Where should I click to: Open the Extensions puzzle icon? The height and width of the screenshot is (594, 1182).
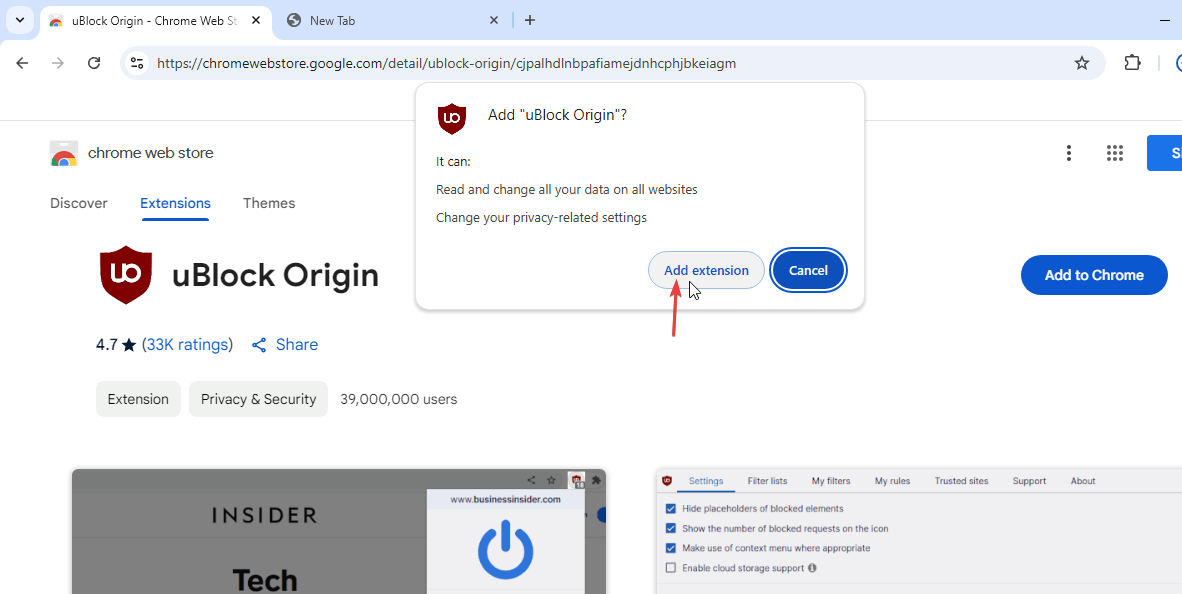pos(1132,63)
